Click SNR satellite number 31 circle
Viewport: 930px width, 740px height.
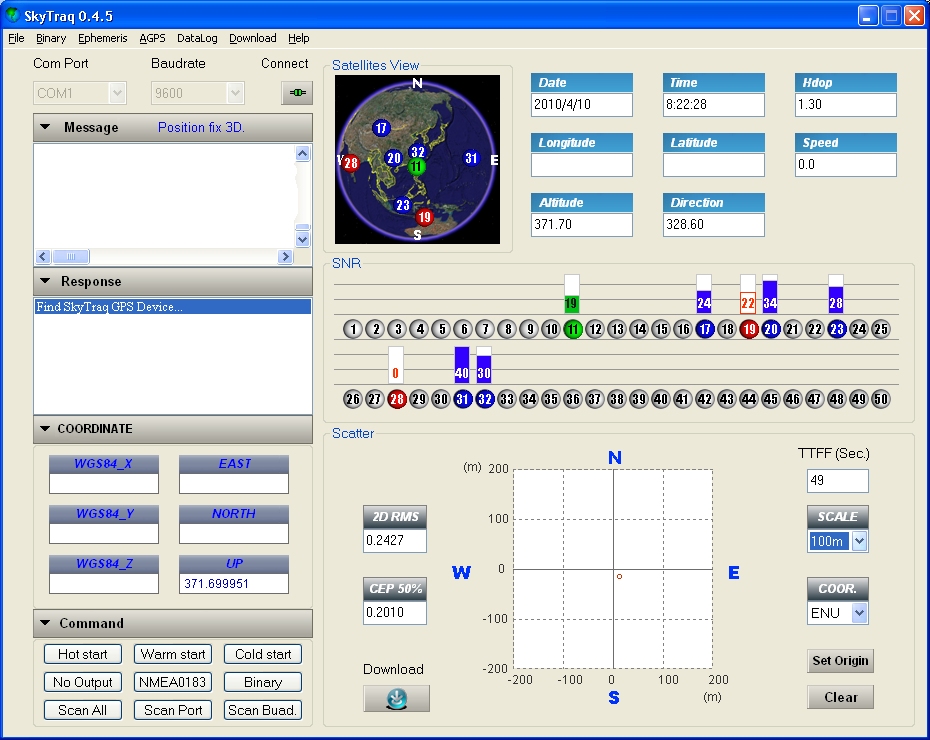[x=463, y=399]
